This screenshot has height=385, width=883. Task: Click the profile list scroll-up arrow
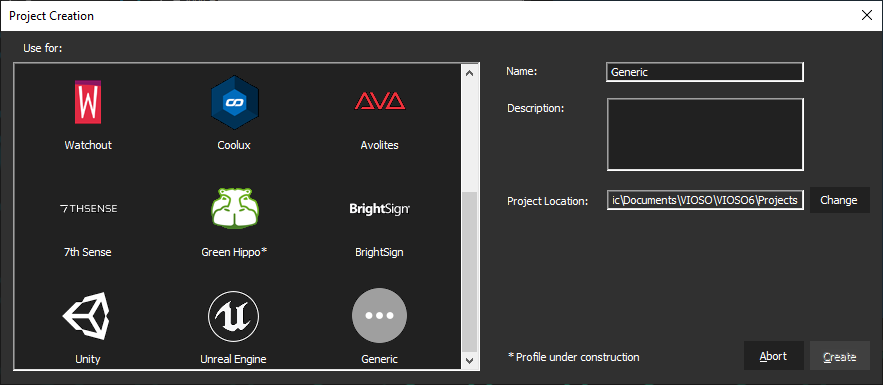pyautogui.click(x=470, y=72)
